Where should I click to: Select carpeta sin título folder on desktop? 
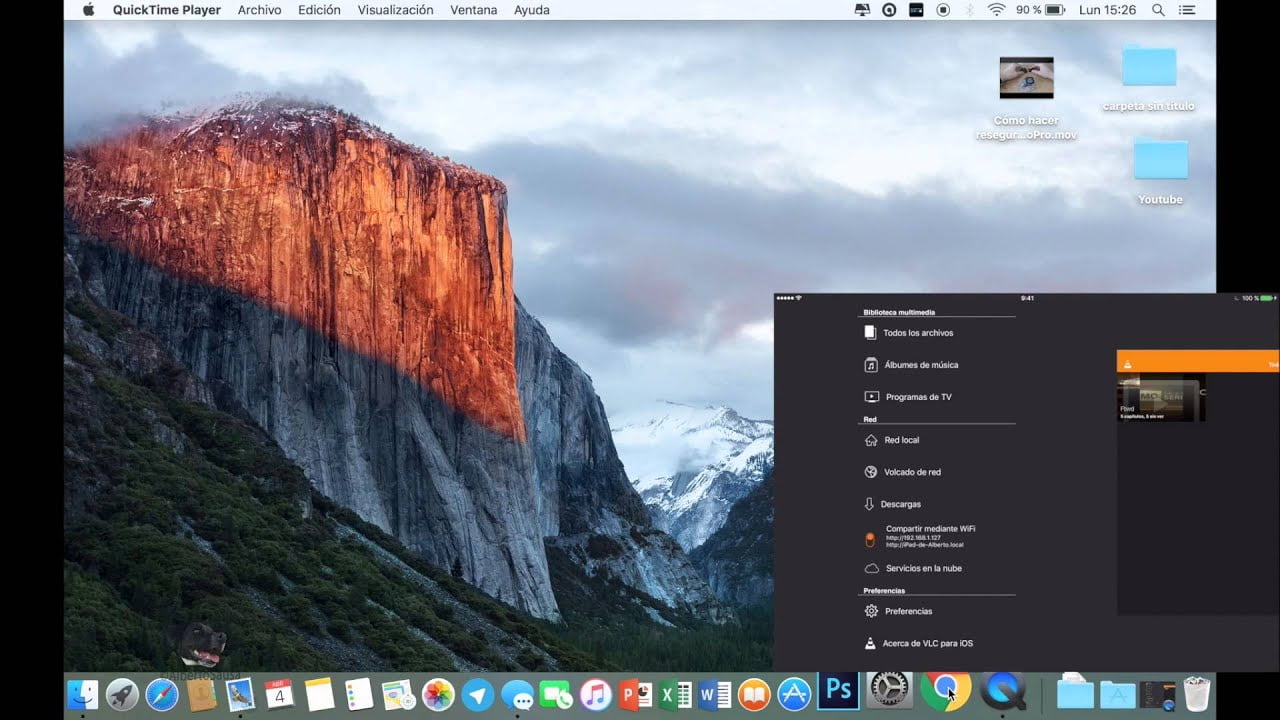pyautogui.click(x=1149, y=77)
